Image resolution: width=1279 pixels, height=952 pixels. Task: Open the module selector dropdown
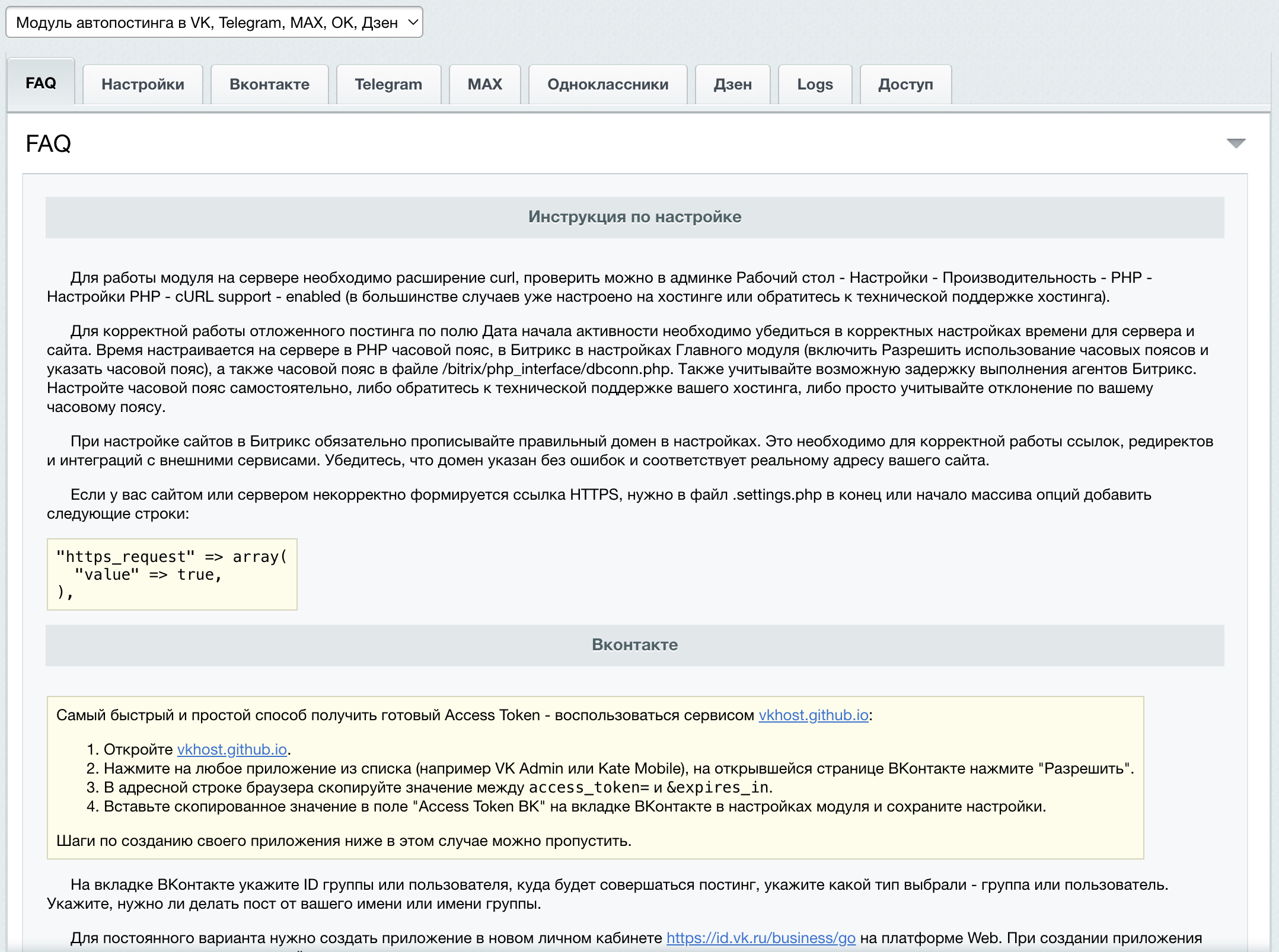point(214,23)
